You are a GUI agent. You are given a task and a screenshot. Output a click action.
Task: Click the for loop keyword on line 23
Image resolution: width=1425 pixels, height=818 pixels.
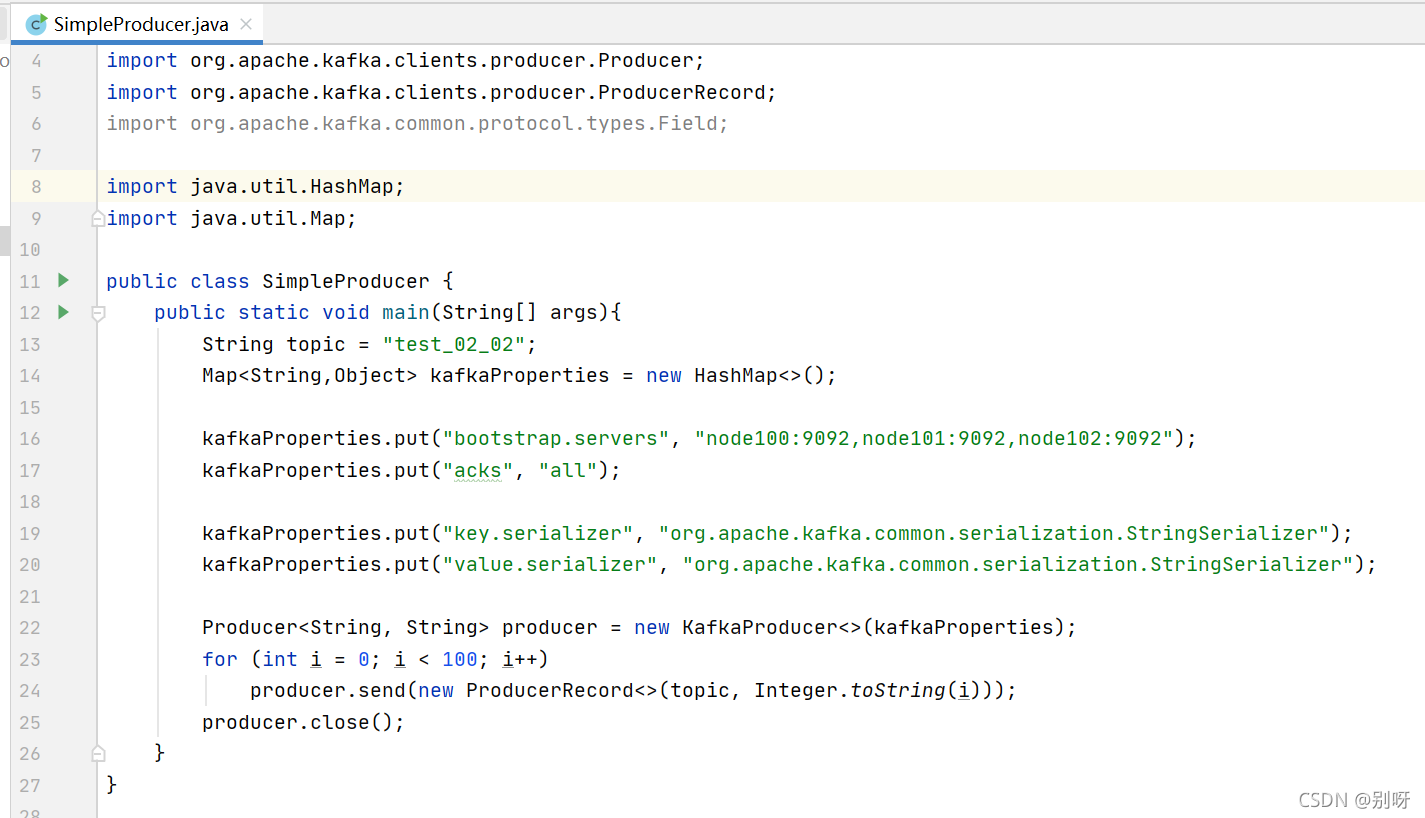tap(220, 659)
